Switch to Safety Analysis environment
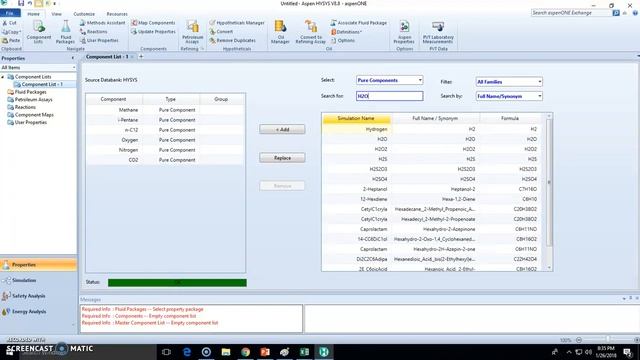 click(38, 296)
